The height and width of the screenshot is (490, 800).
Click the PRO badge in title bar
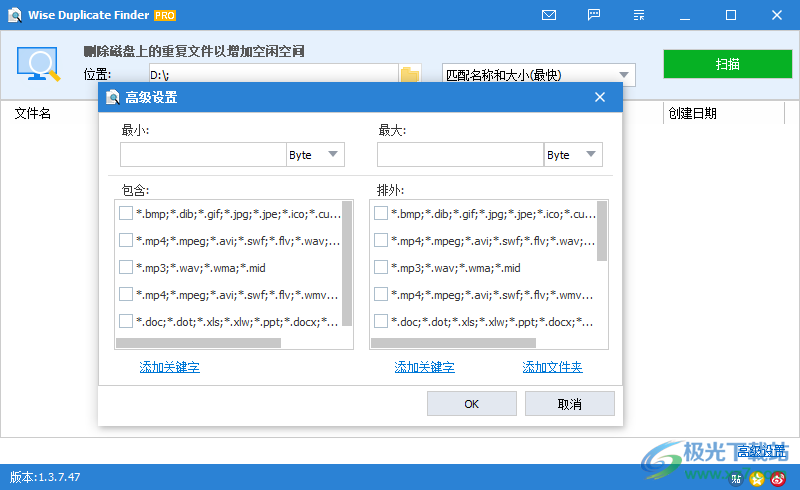165,16
